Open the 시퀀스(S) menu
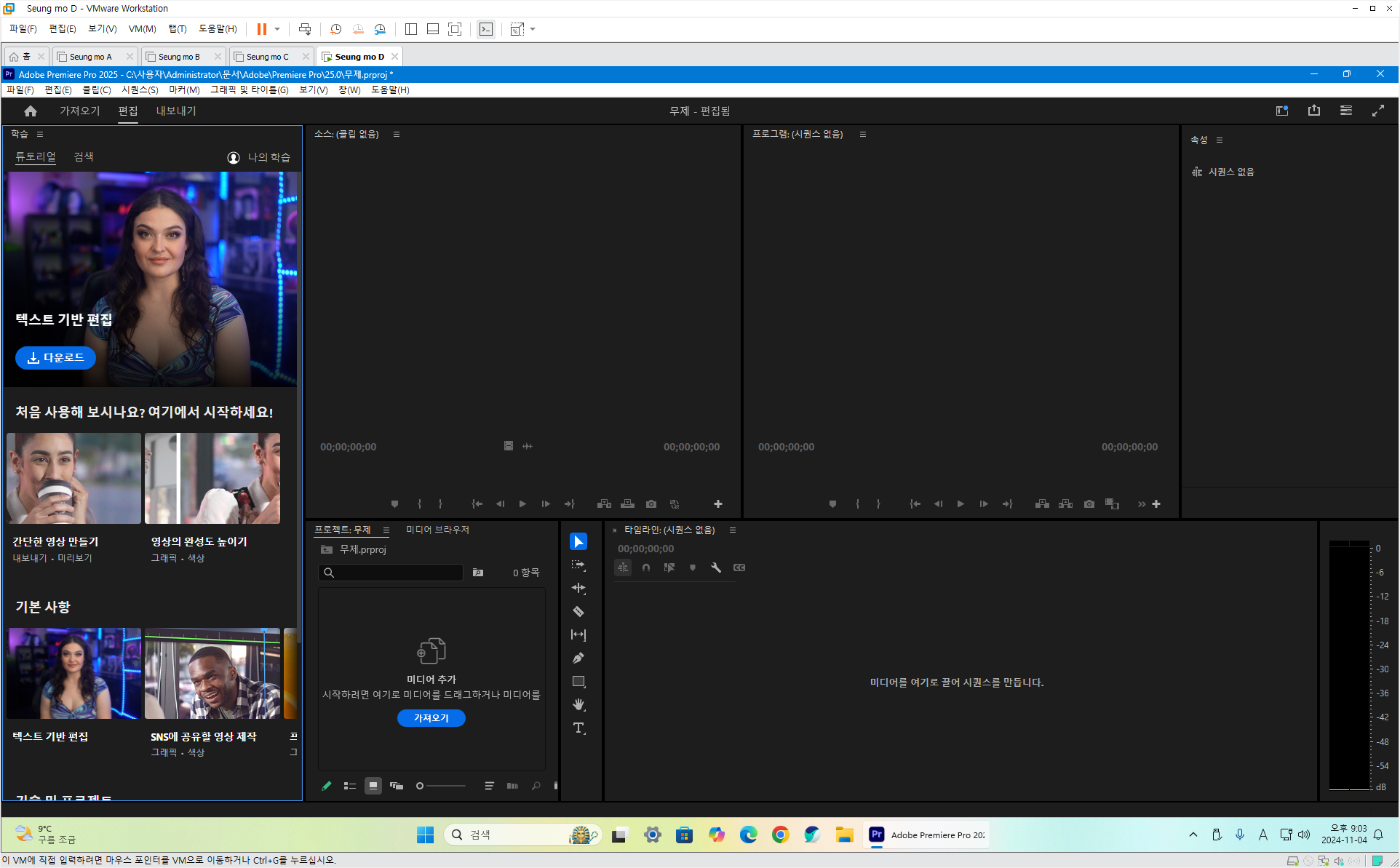 tap(140, 89)
